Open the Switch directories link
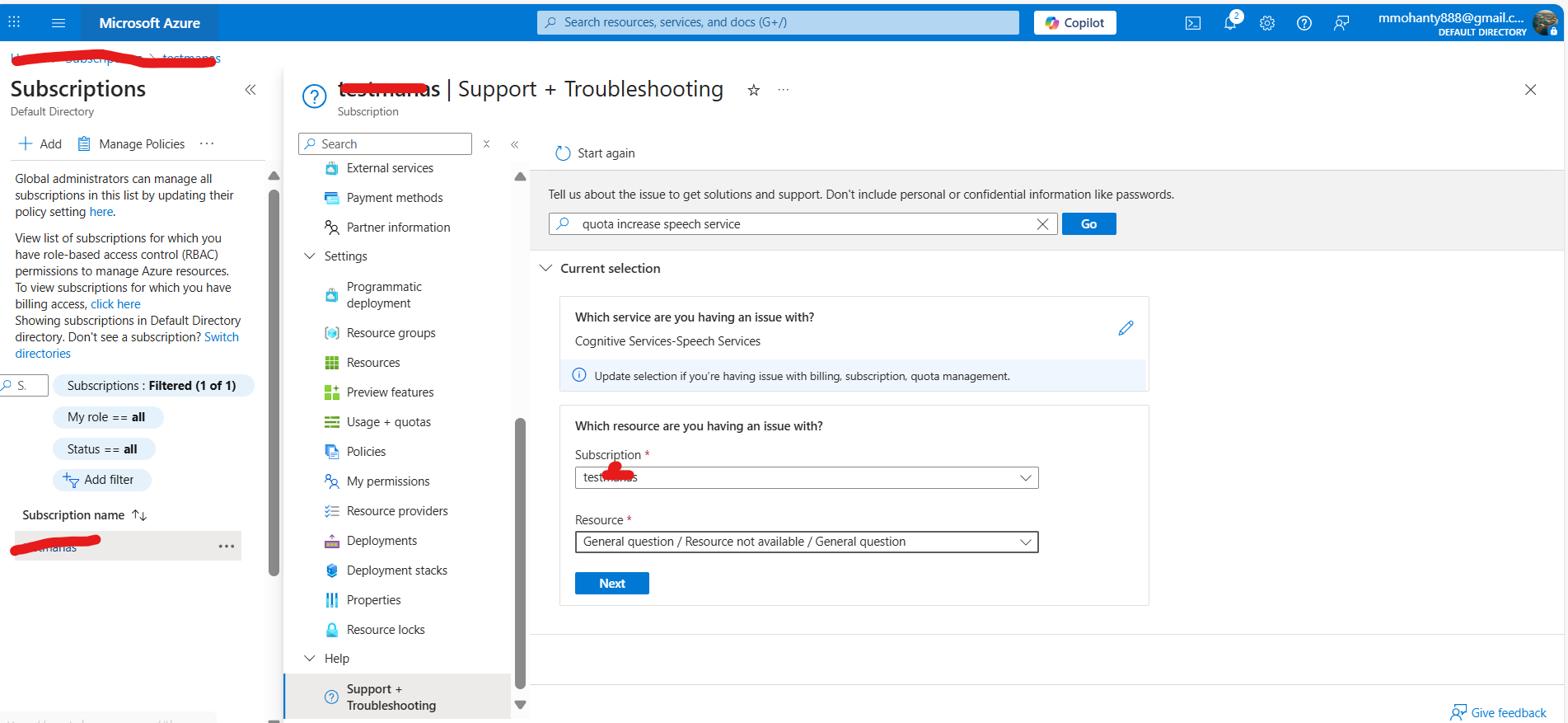The width and height of the screenshot is (1568, 723). tap(127, 345)
